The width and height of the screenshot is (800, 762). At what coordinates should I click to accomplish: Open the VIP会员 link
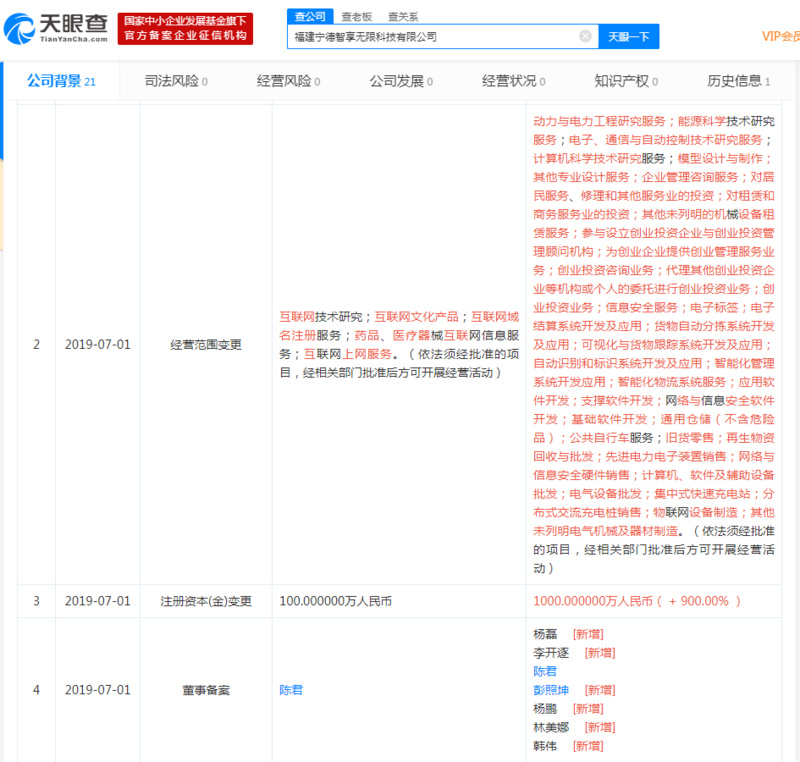(x=781, y=36)
